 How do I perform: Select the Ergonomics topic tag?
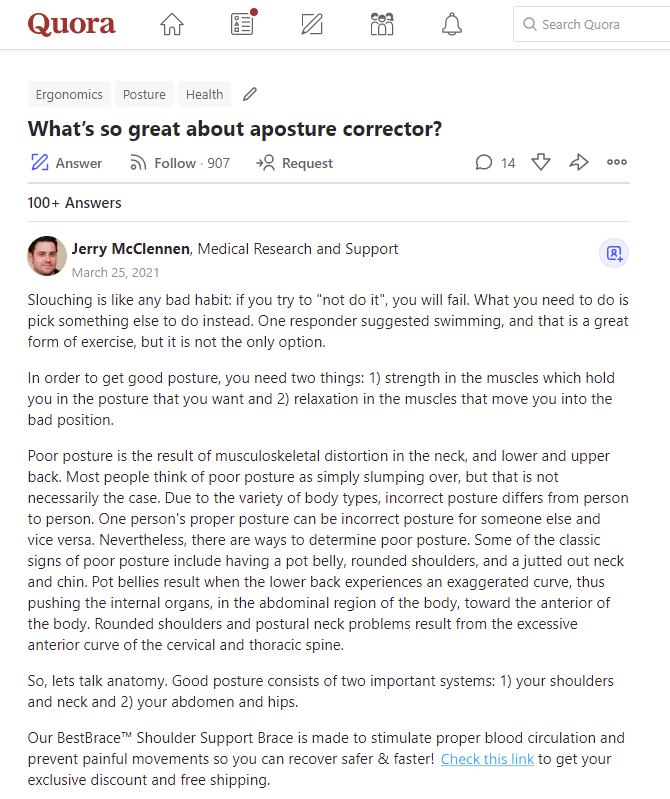click(x=69, y=94)
